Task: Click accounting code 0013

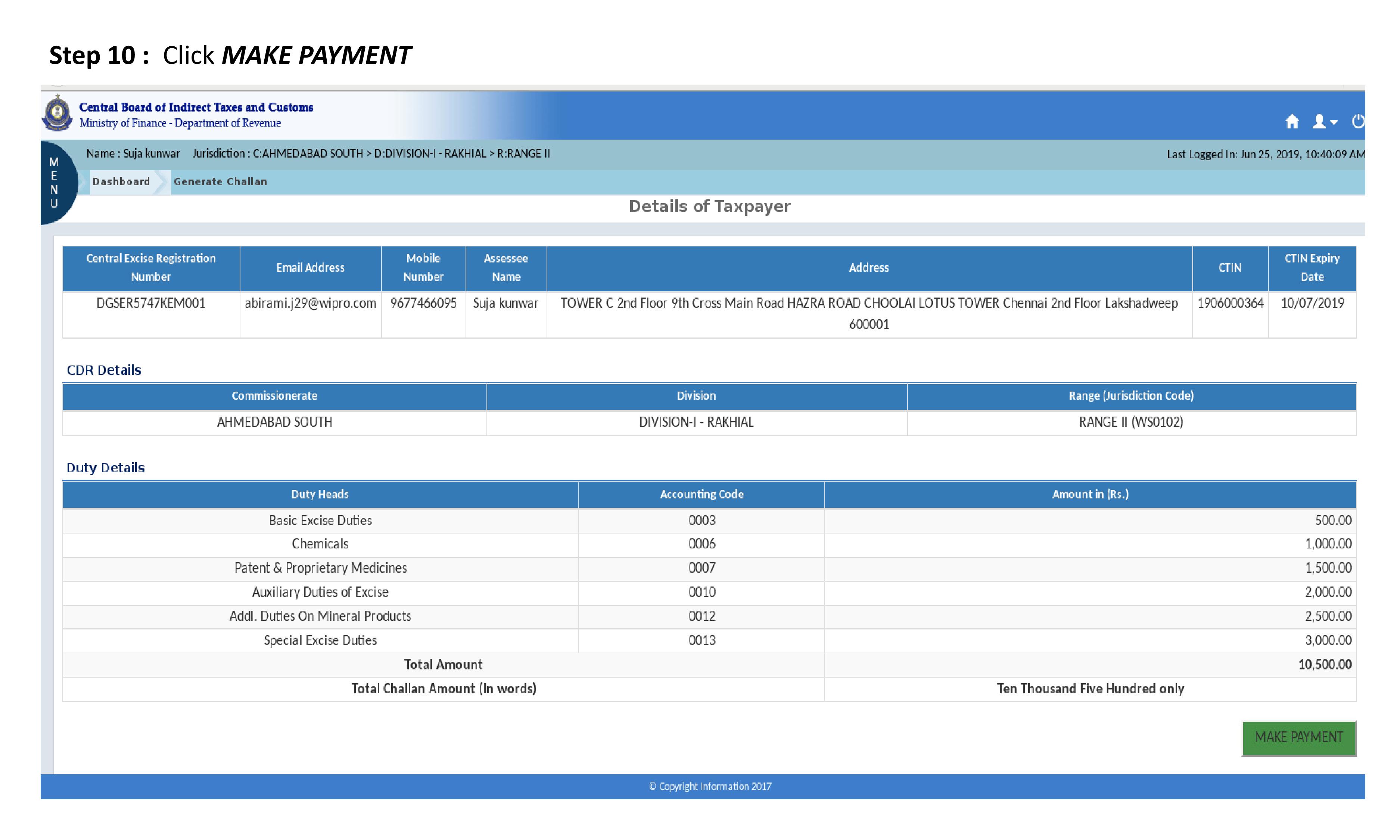Action: [x=702, y=641]
